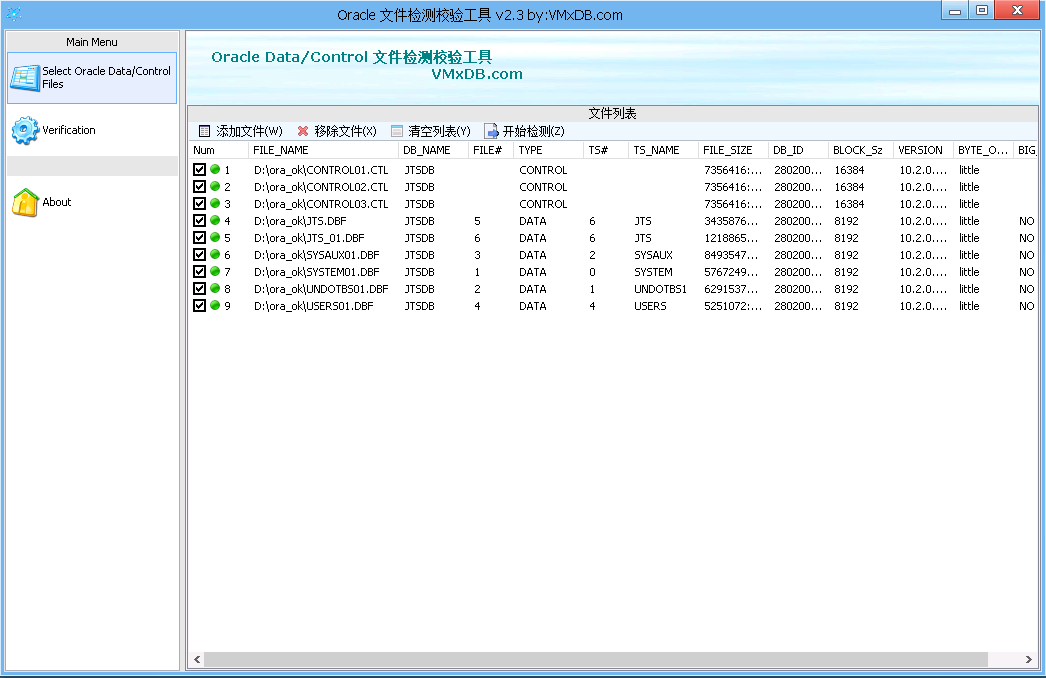Toggle the checkbox for row 8 UNDOTBS01.DBF
This screenshot has width=1046, height=678.
click(199, 289)
